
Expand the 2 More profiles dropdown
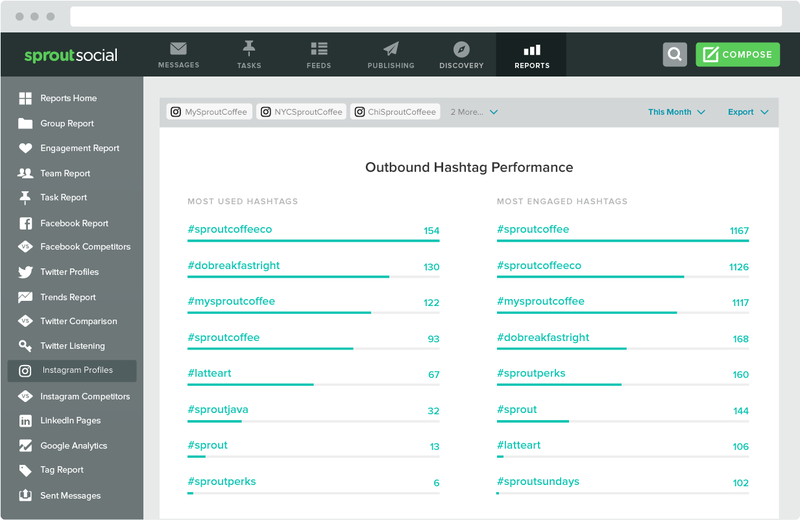pos(474,112)
